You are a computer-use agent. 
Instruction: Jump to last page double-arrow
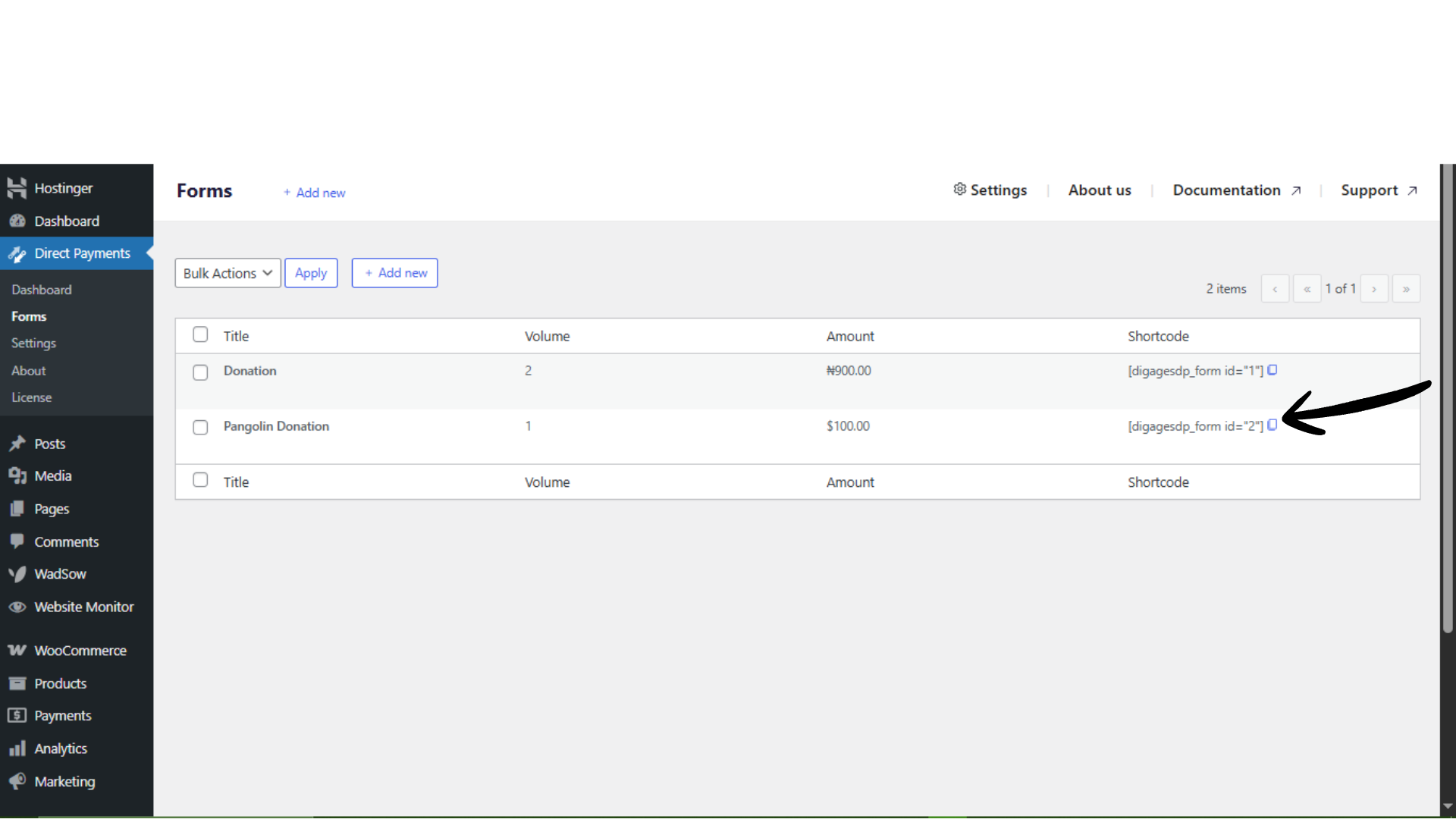(1406, 289)
